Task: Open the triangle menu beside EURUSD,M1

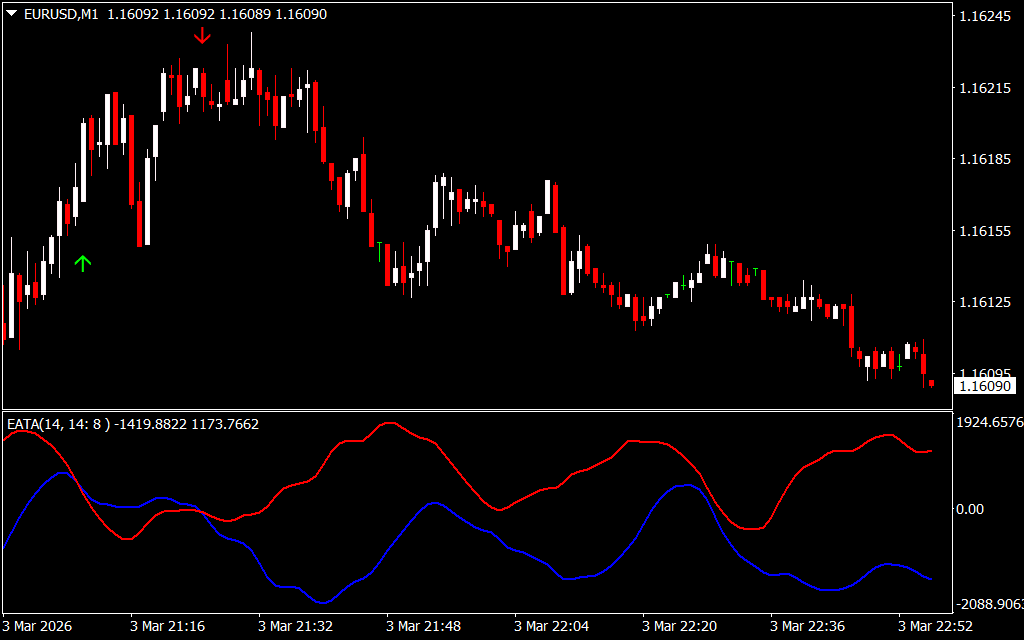Action: pos(11,14)
